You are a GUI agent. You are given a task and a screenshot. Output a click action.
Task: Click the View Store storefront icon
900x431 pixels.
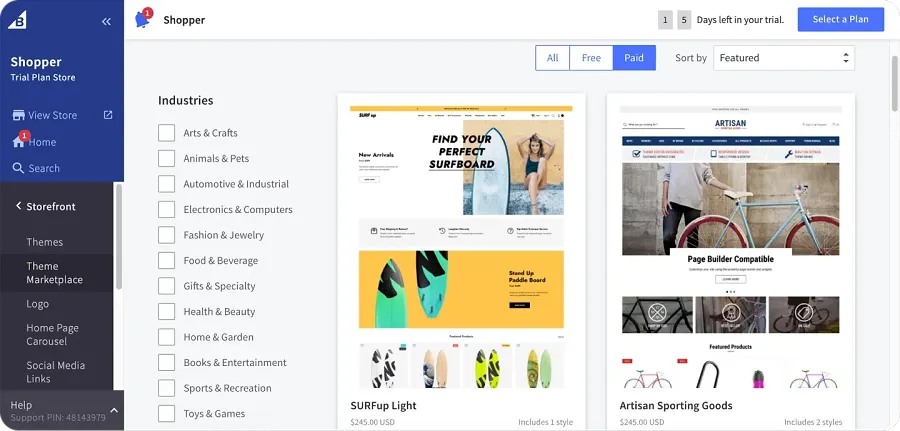tap(18, 115)
